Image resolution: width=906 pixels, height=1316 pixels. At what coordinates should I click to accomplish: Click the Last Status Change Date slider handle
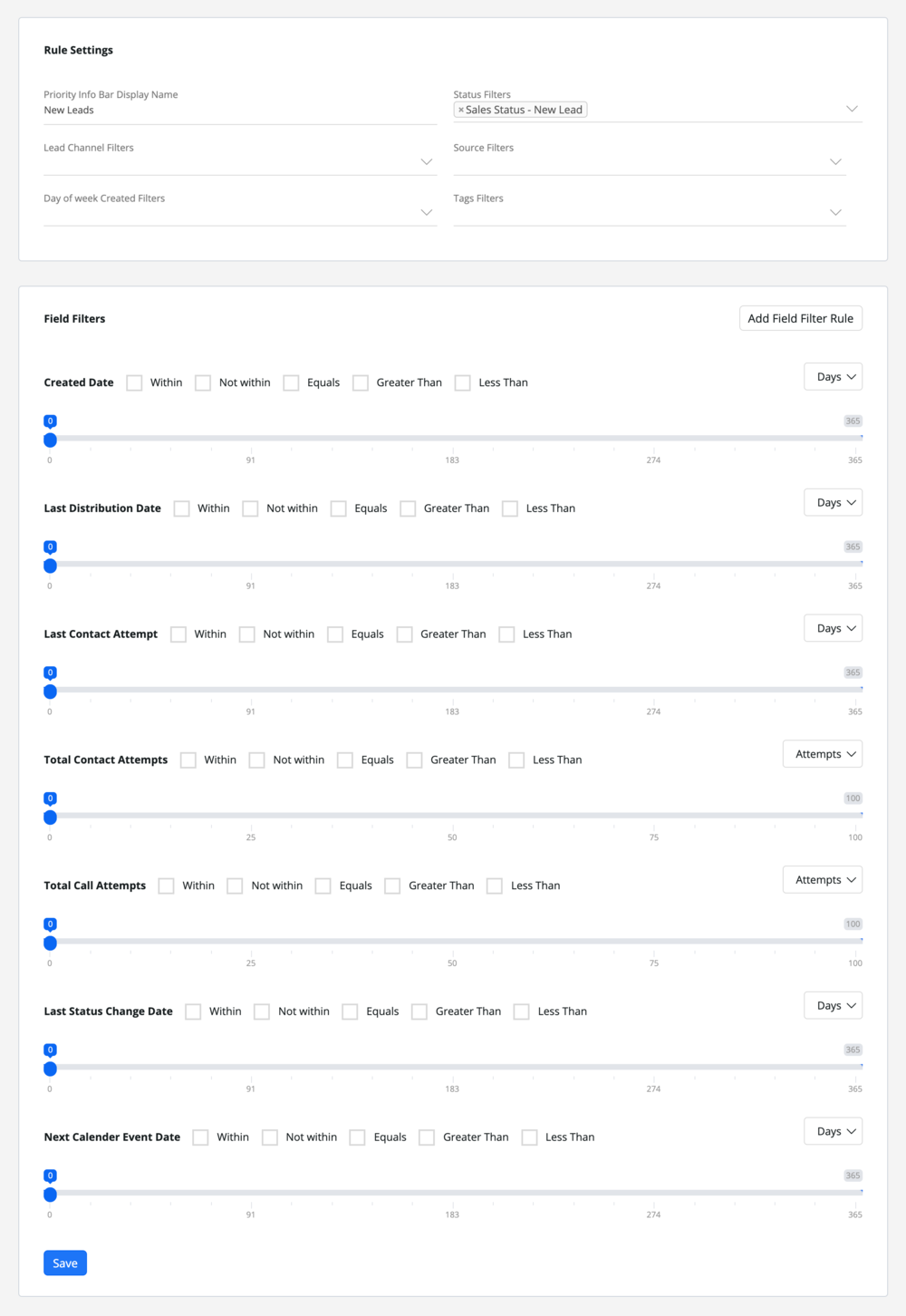point(51,1069)
